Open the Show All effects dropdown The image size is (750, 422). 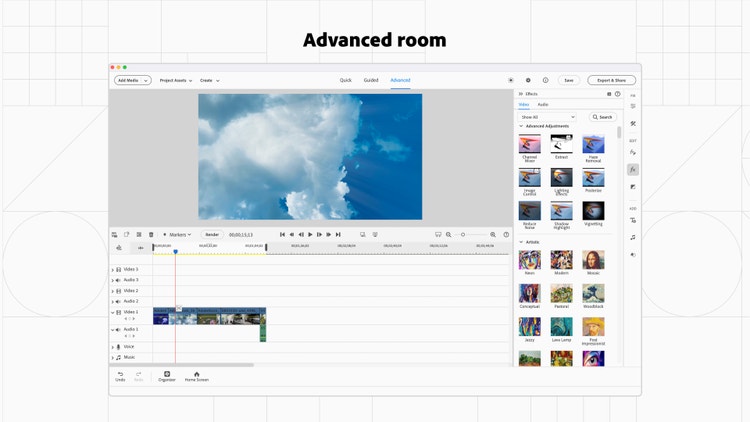pos(546,117)
